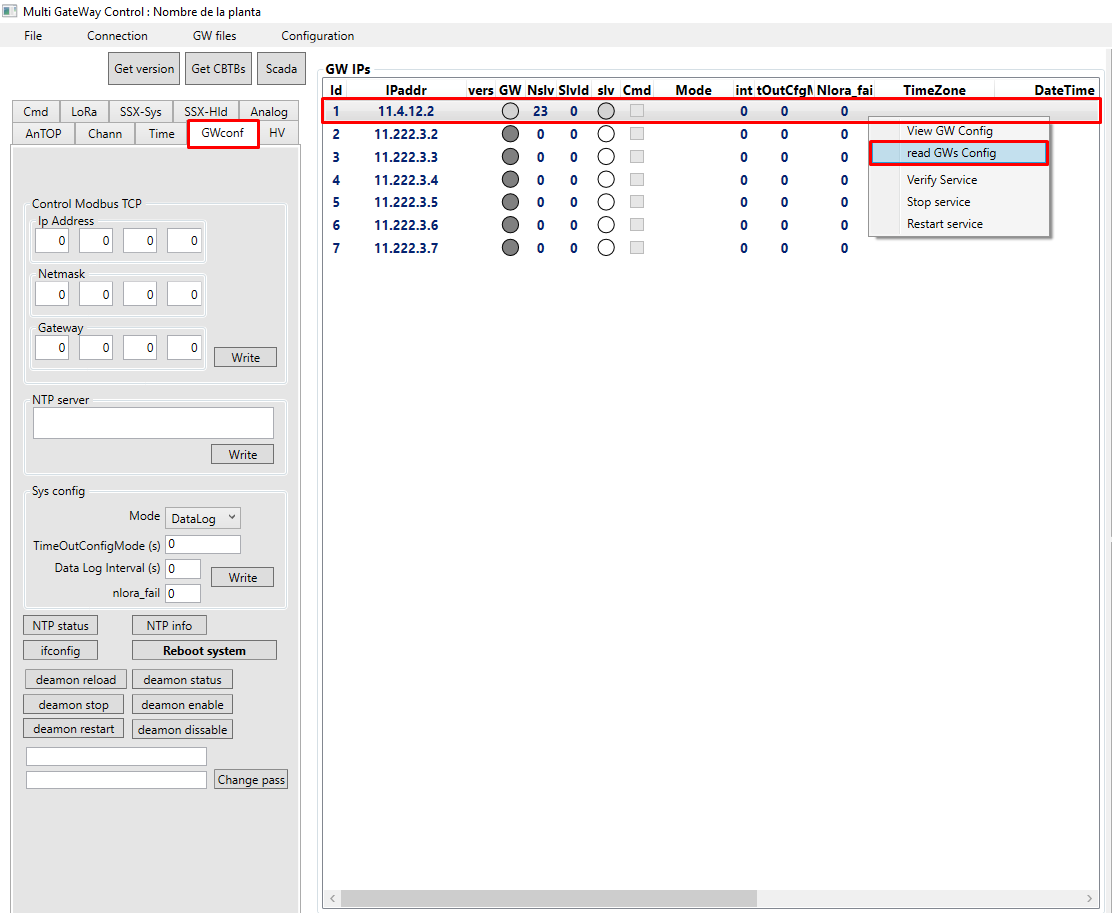Select 'read GWs Config' from the context menu

point(948,153)
